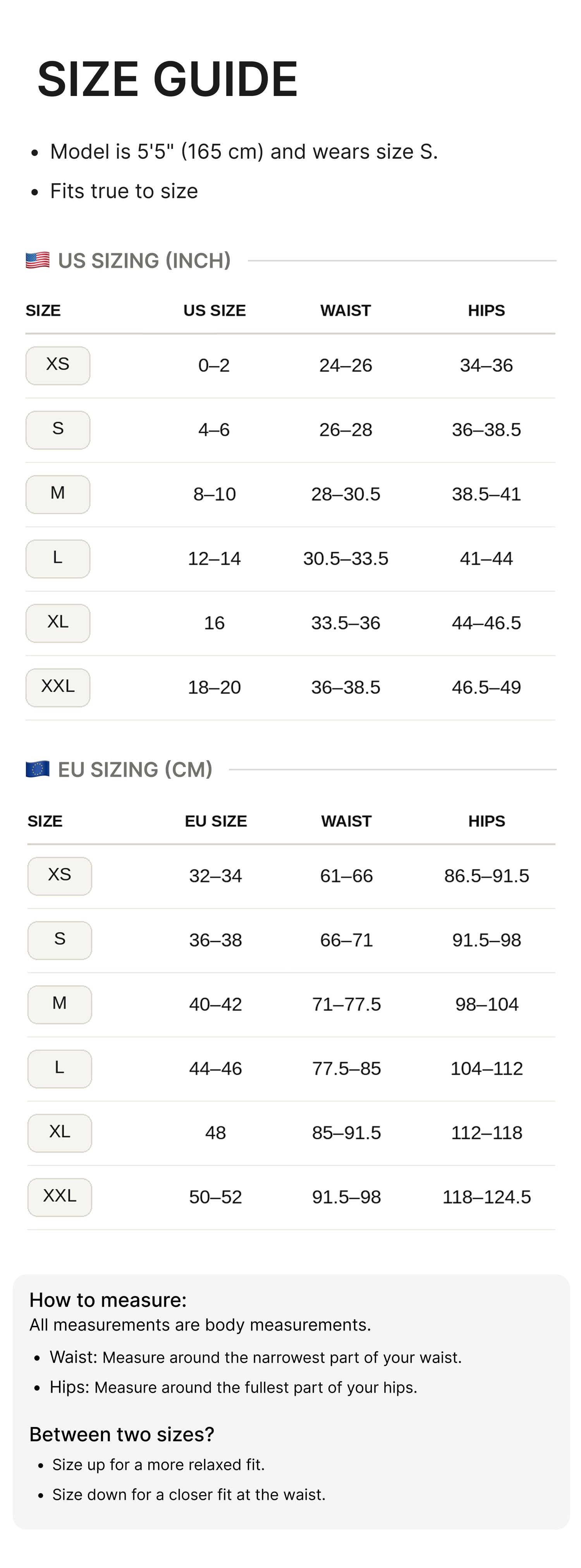581x1568 pixels.
Task: Select the XS size badge in US table
Action: (58, 365)
